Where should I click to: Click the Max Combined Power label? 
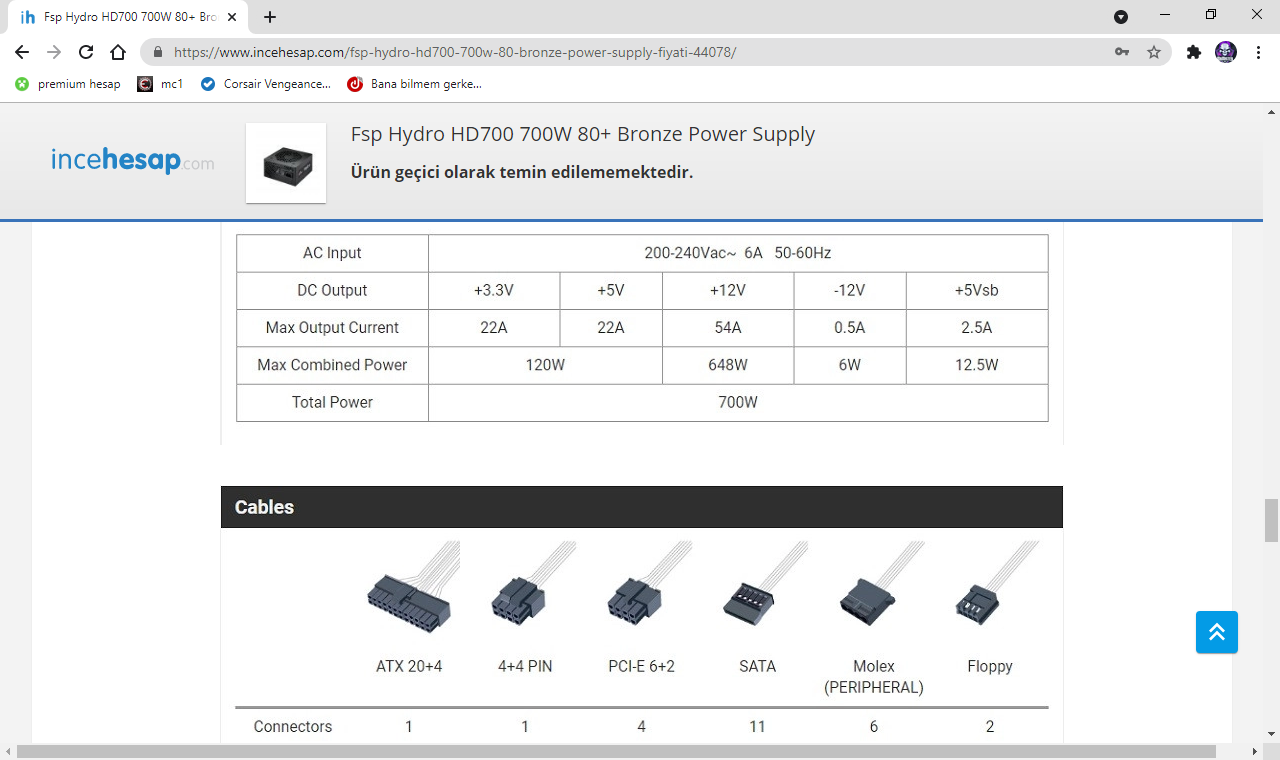(x=332, y=365)
